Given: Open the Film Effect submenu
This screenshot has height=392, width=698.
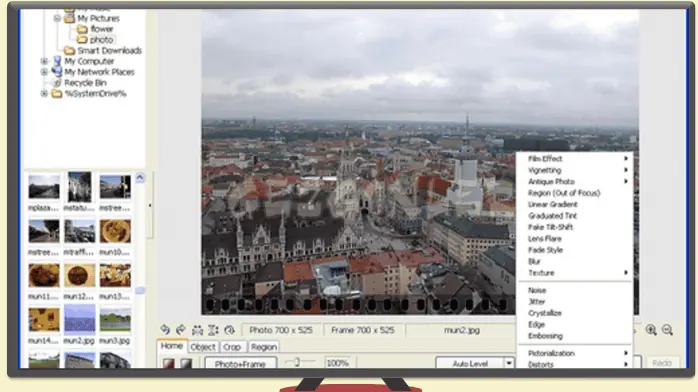Looking at the screenshot, I should pyautogui.click(x=575, y=158).
